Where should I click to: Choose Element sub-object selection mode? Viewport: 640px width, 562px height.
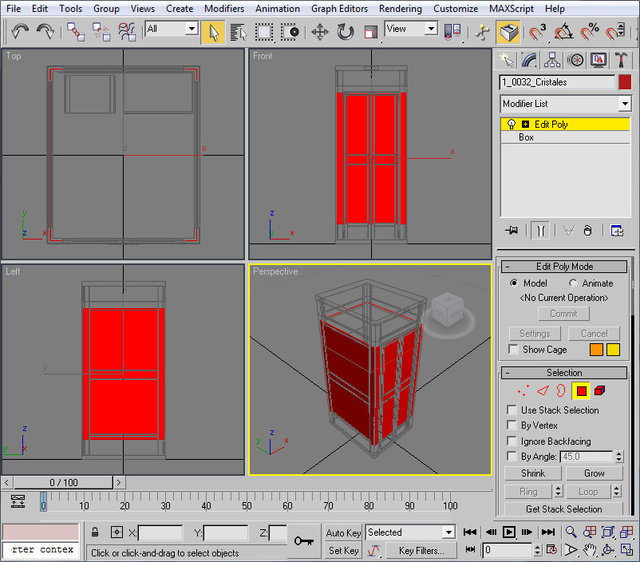600,391
